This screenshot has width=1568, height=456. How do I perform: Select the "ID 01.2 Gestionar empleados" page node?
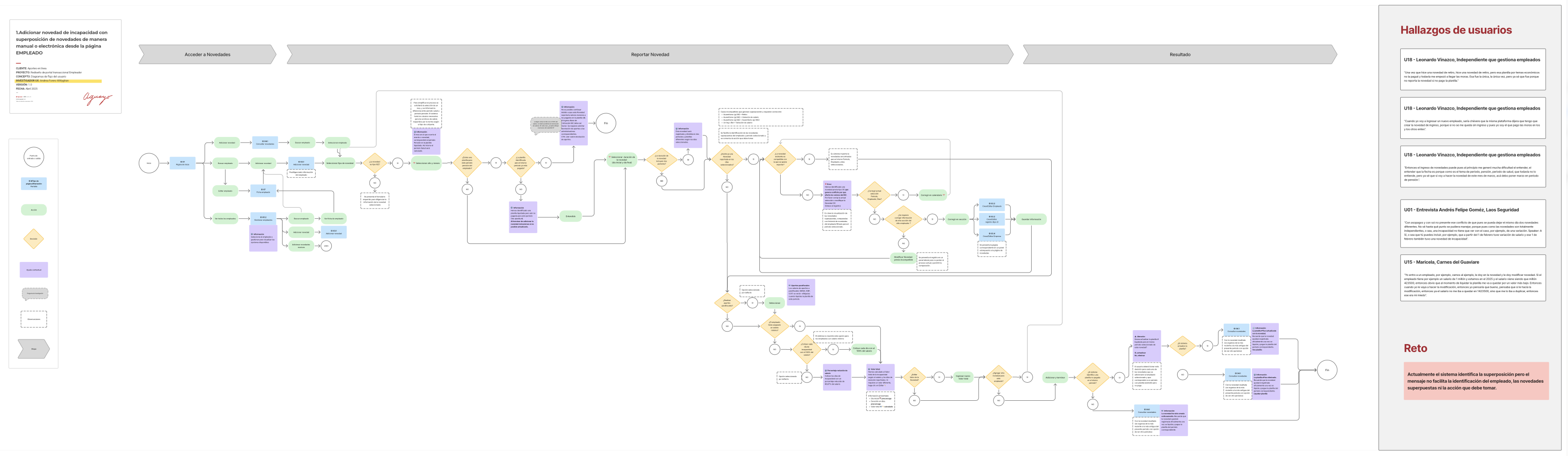point(263,218)
